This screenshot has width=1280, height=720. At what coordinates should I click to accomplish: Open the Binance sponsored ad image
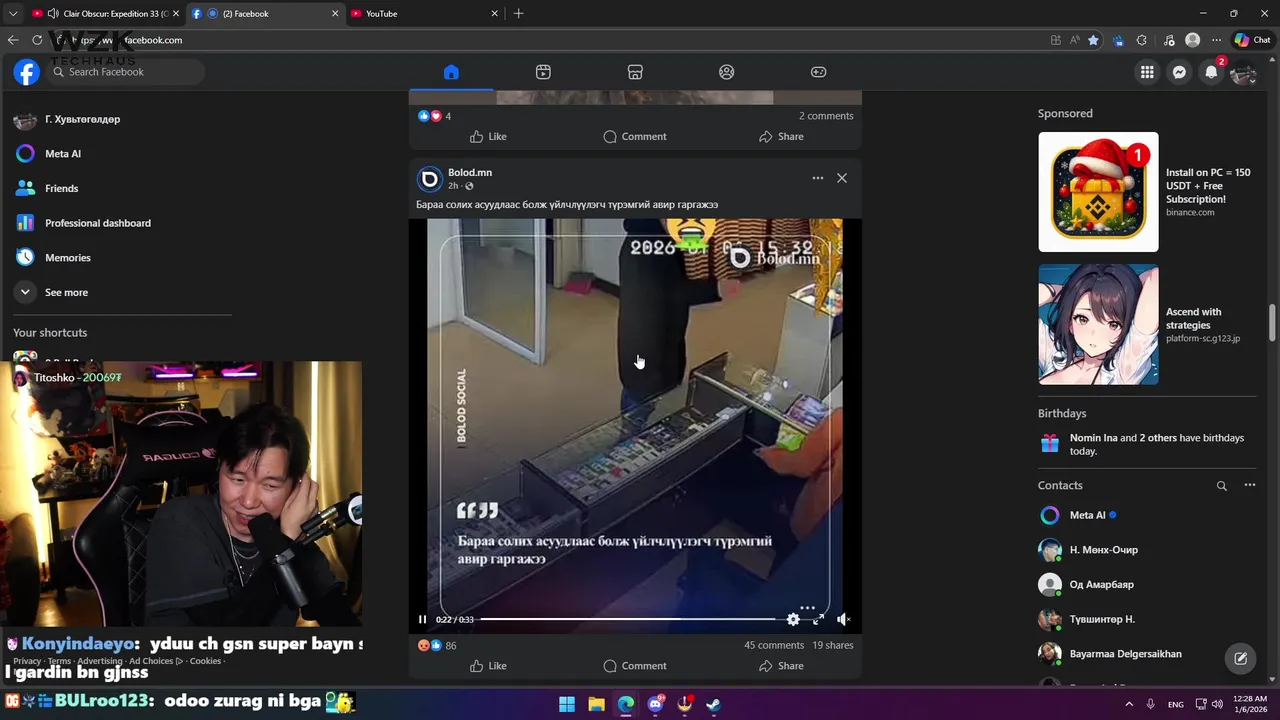point(1098,192)
